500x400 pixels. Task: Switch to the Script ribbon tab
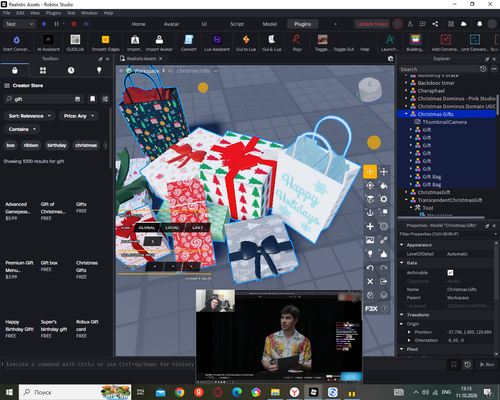237,24
